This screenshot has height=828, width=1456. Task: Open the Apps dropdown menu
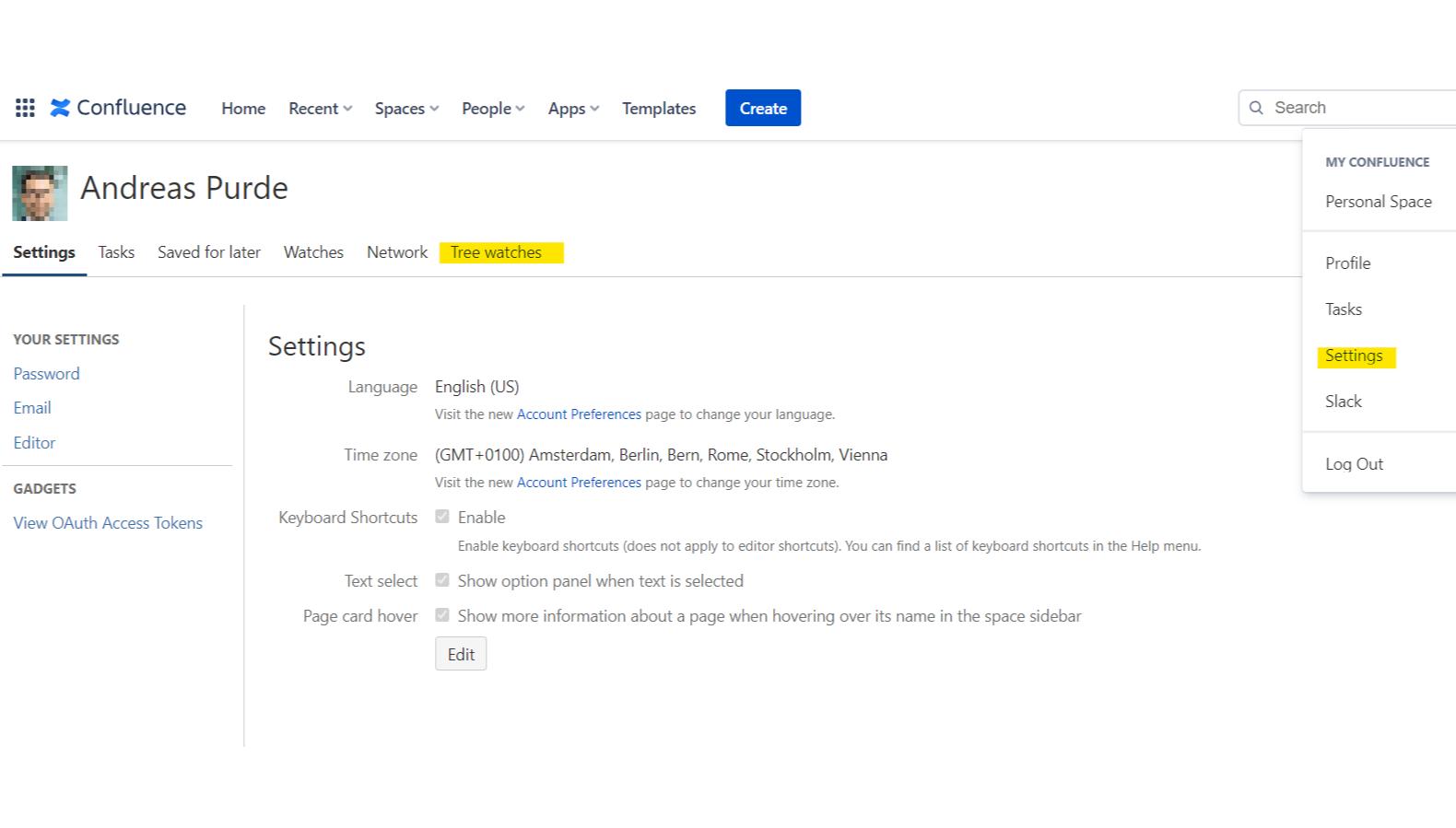tap(573, 109)
